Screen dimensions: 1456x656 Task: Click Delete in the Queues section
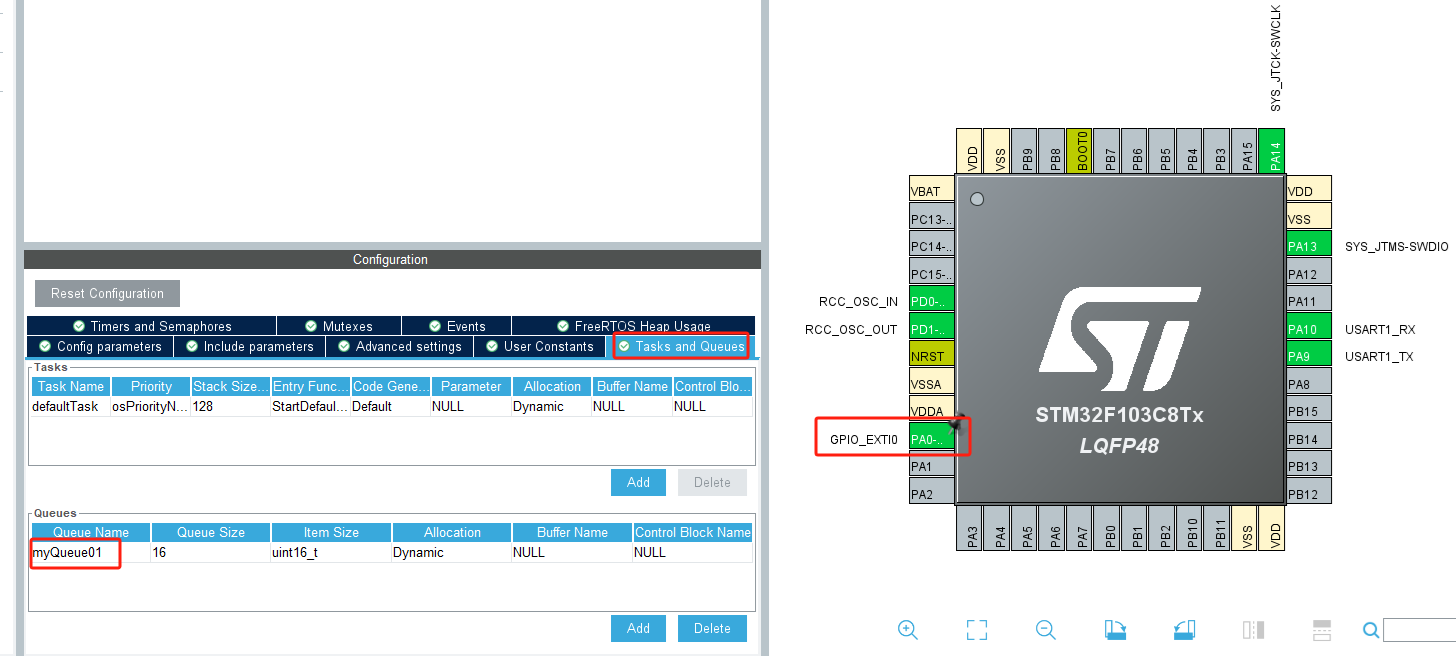[x=712, y=628]
